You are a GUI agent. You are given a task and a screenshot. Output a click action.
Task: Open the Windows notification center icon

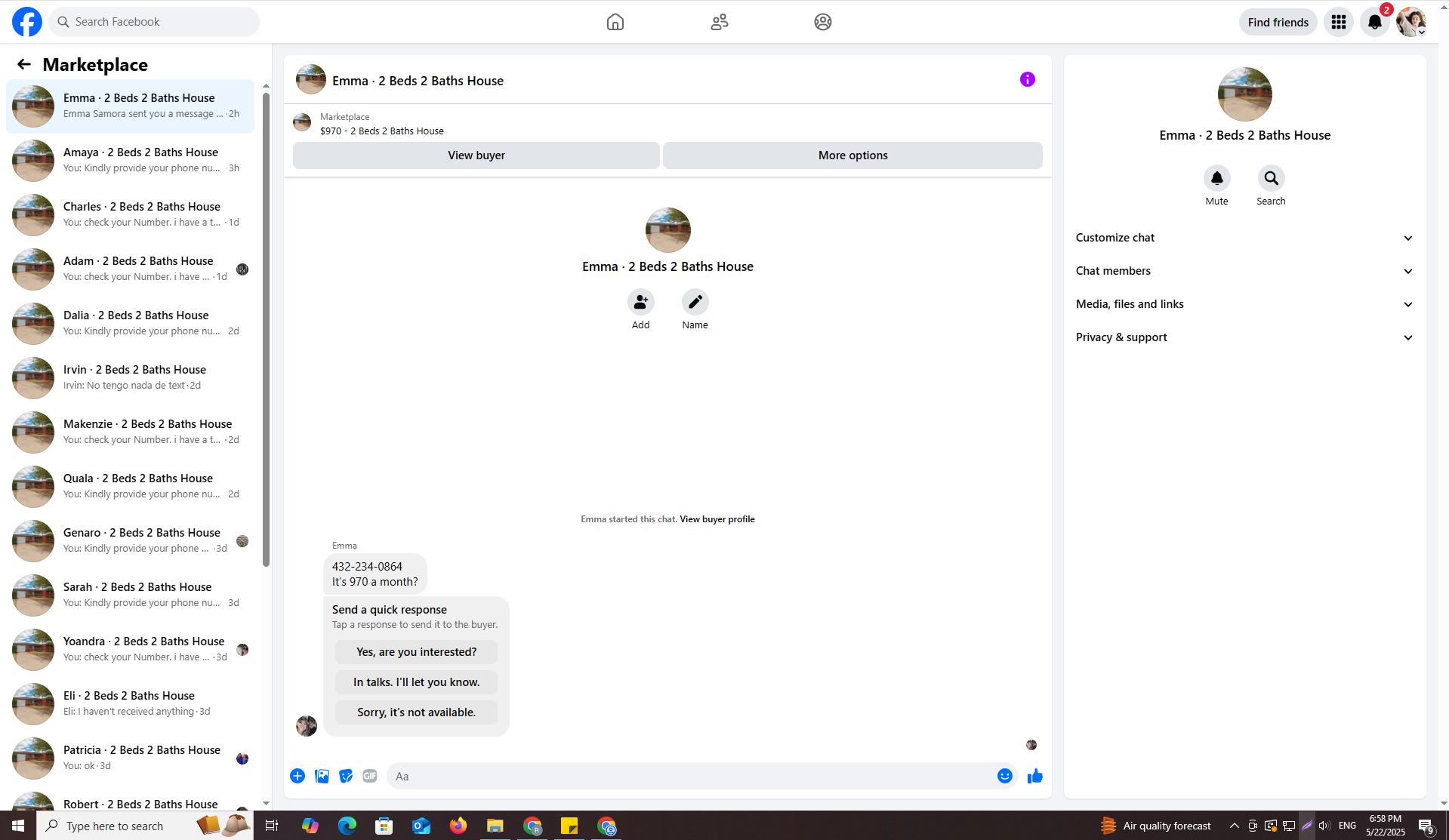point(1426,826)
